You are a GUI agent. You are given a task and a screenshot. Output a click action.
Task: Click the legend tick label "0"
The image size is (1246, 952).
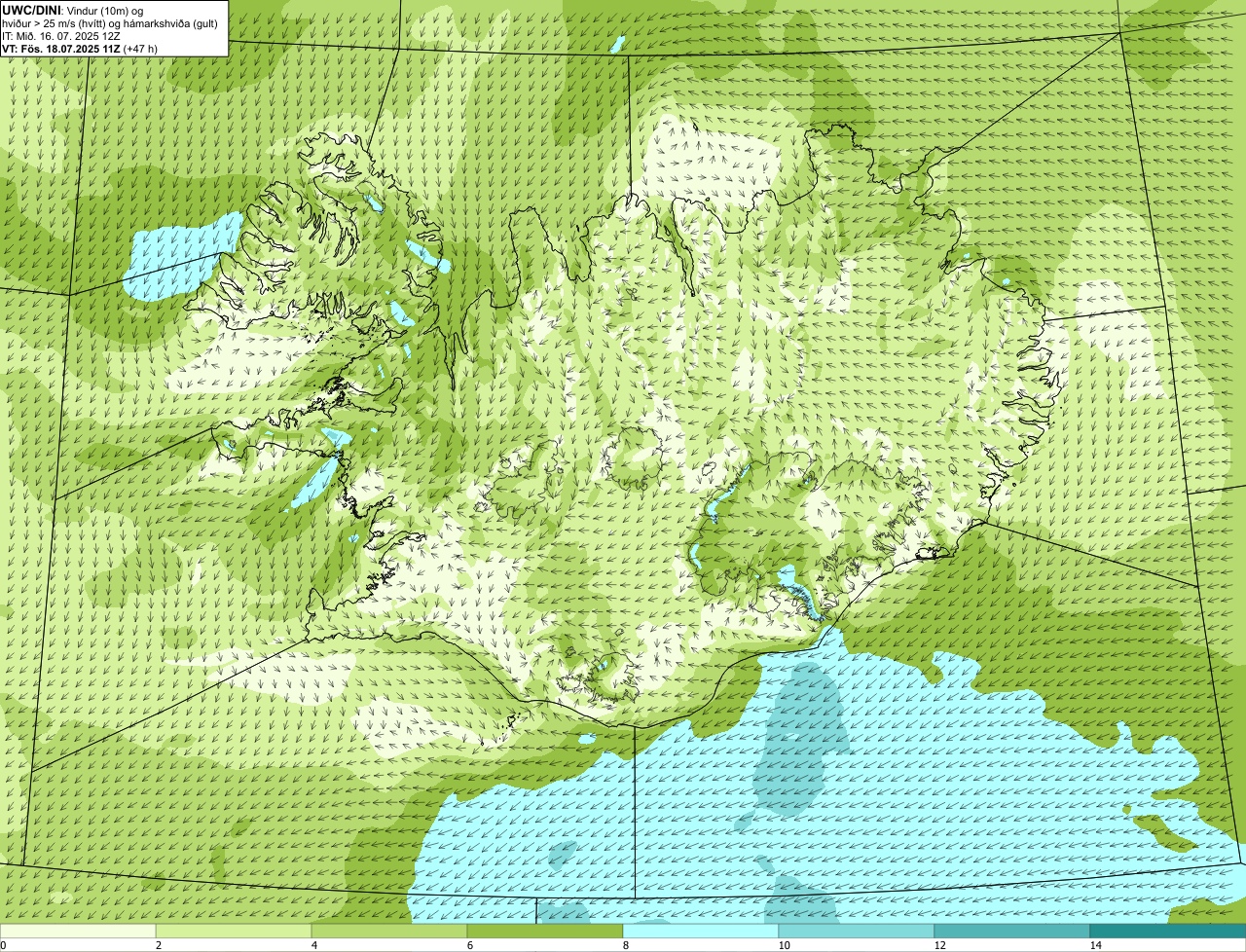3,945
